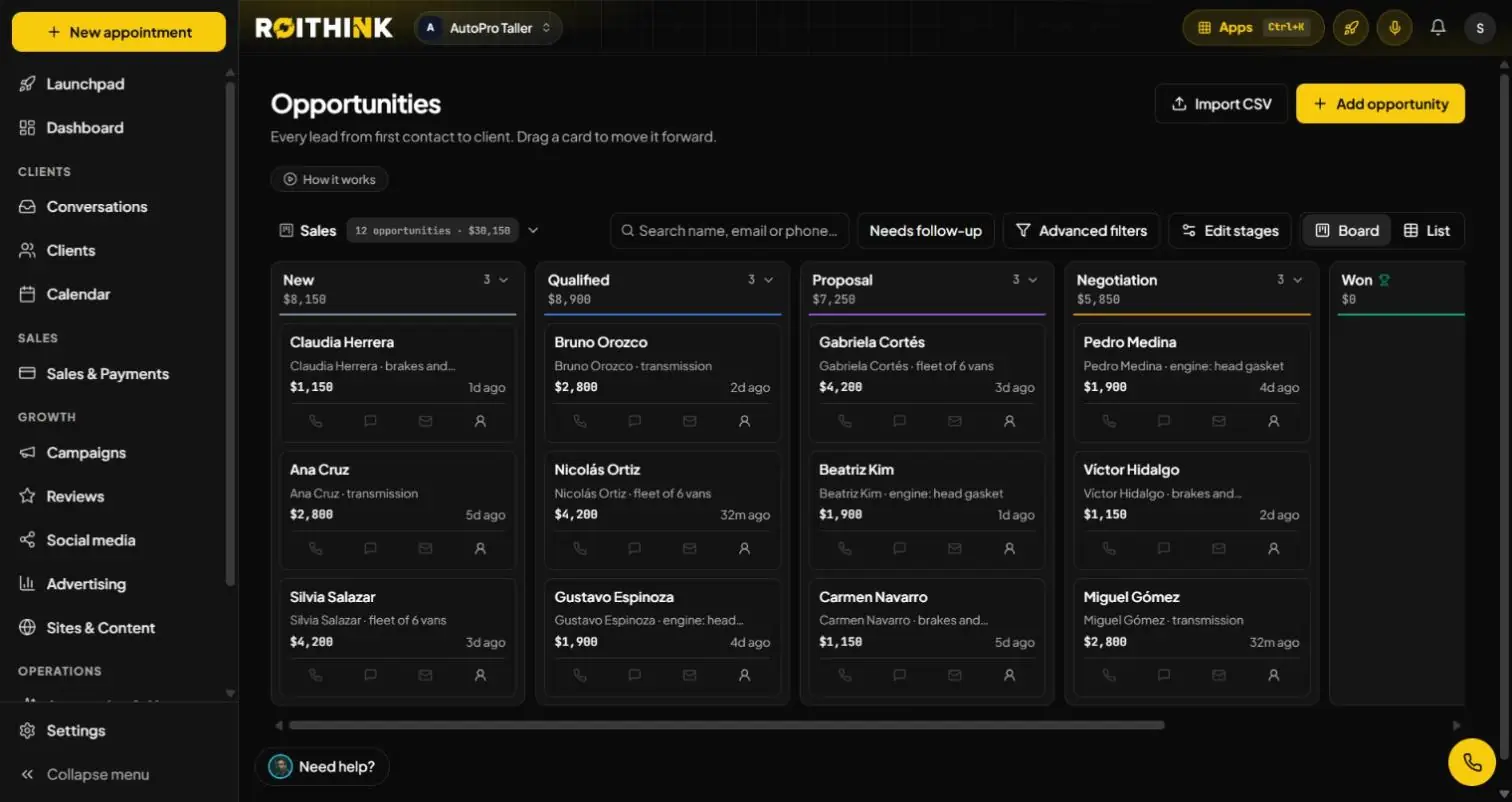Viewport: 1512px width, 802px height.
Task: Click person icon on Pedro Medina card
Action: (1273, 421)
